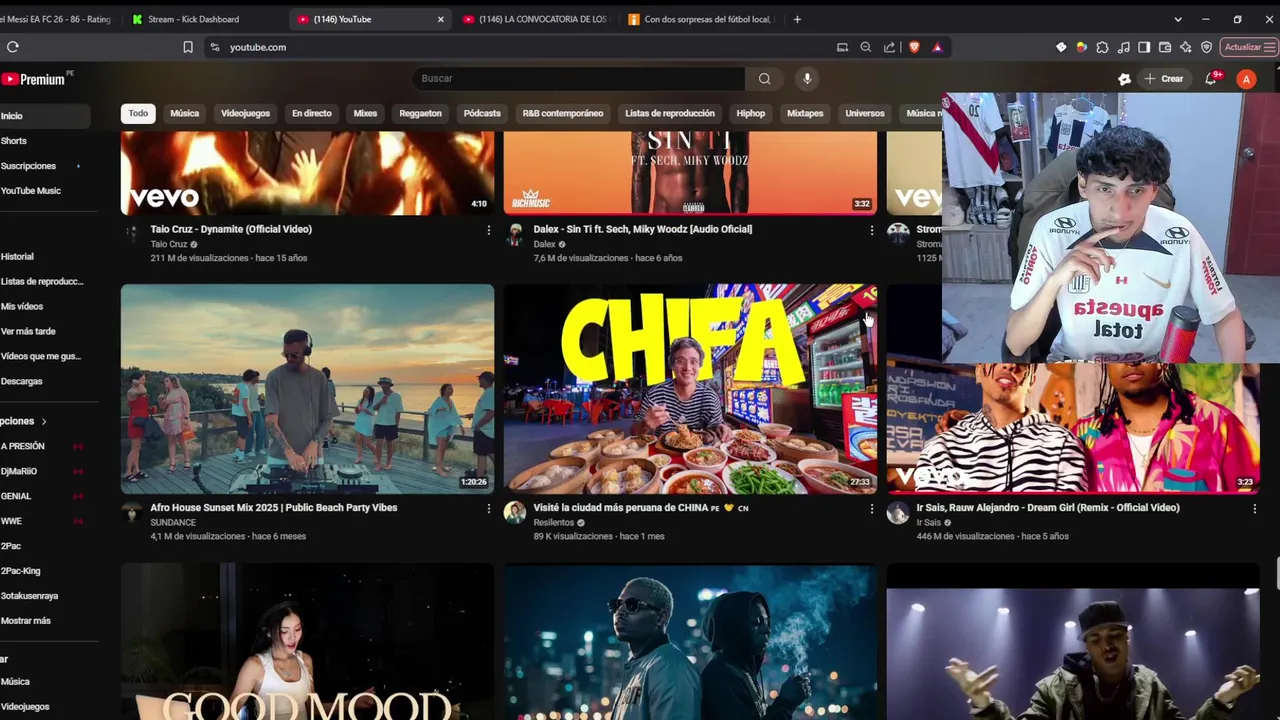1280x720 pixels.
Task: Select the Videojuegos filter chip
Action: coord(245,113)
